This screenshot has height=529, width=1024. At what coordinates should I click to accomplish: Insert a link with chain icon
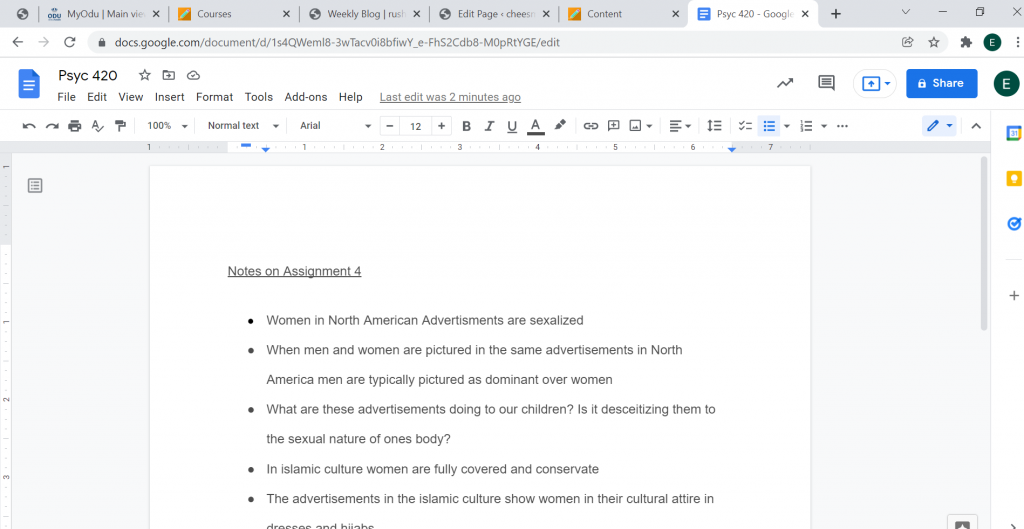(x=591, y=126)
